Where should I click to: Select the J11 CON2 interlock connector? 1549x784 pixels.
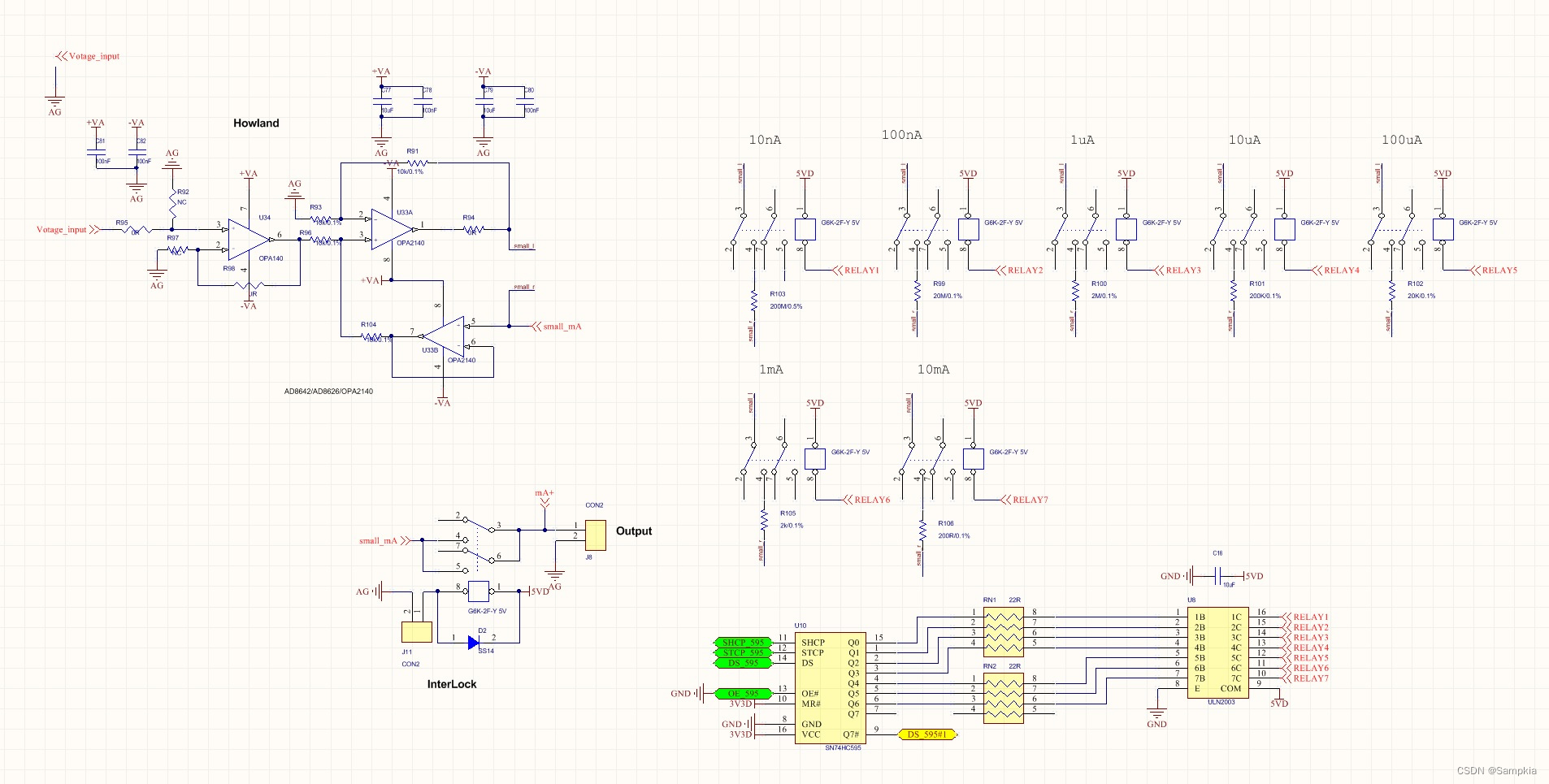(417, 632)
